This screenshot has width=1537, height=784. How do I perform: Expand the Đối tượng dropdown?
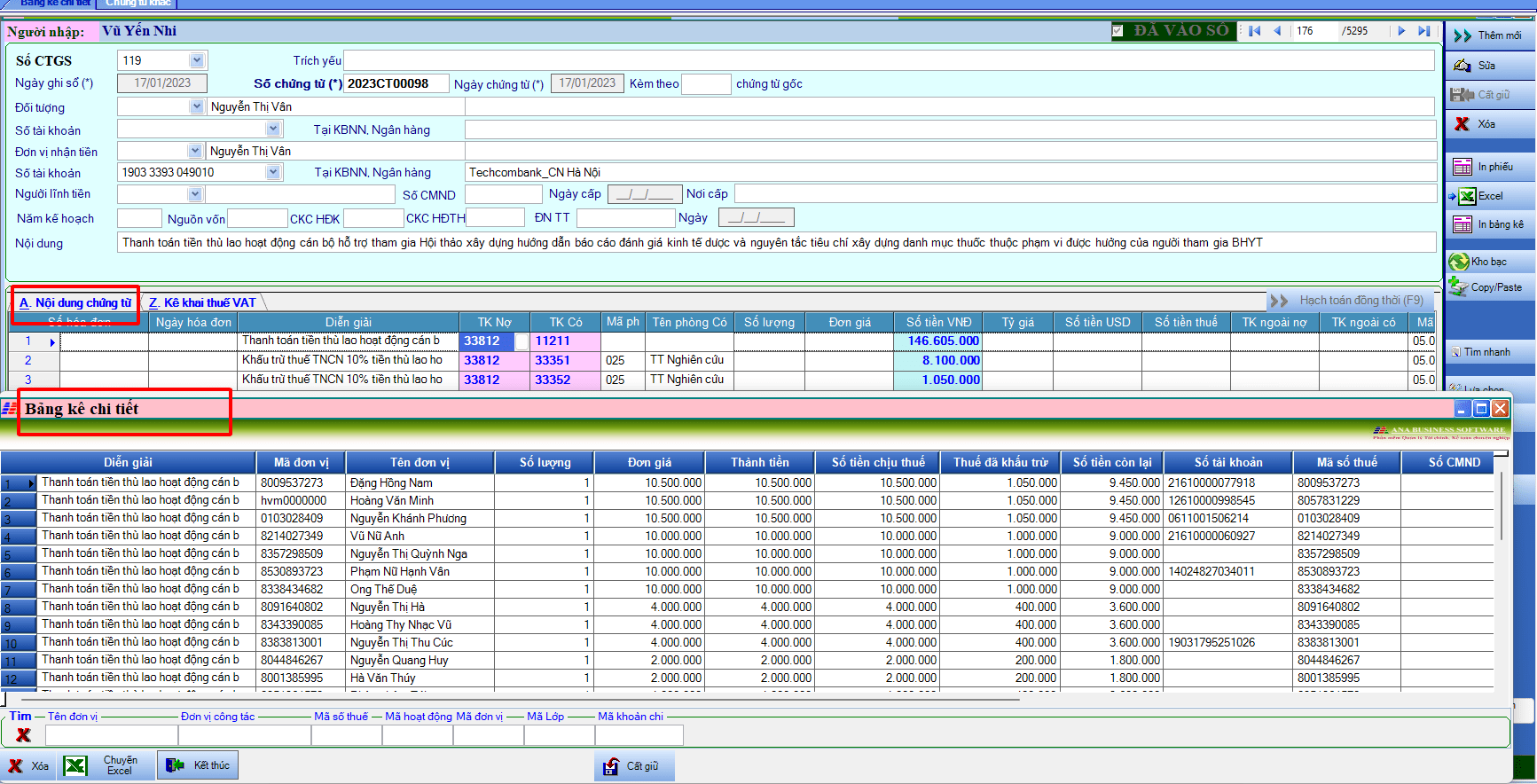point(197,106)
